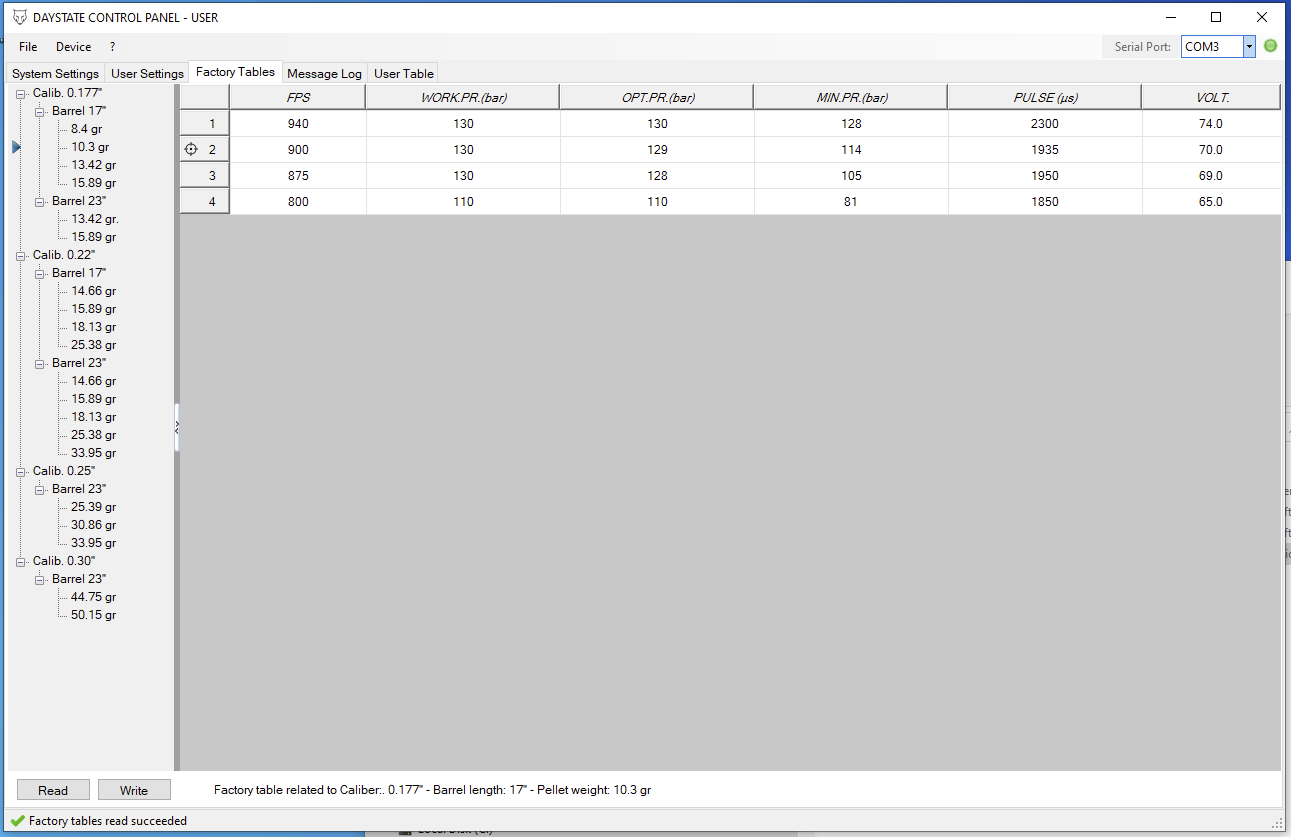Click the 65.0 volt cell
The width and height of the screenshot is (1291, 837).
click(1211, 202)
